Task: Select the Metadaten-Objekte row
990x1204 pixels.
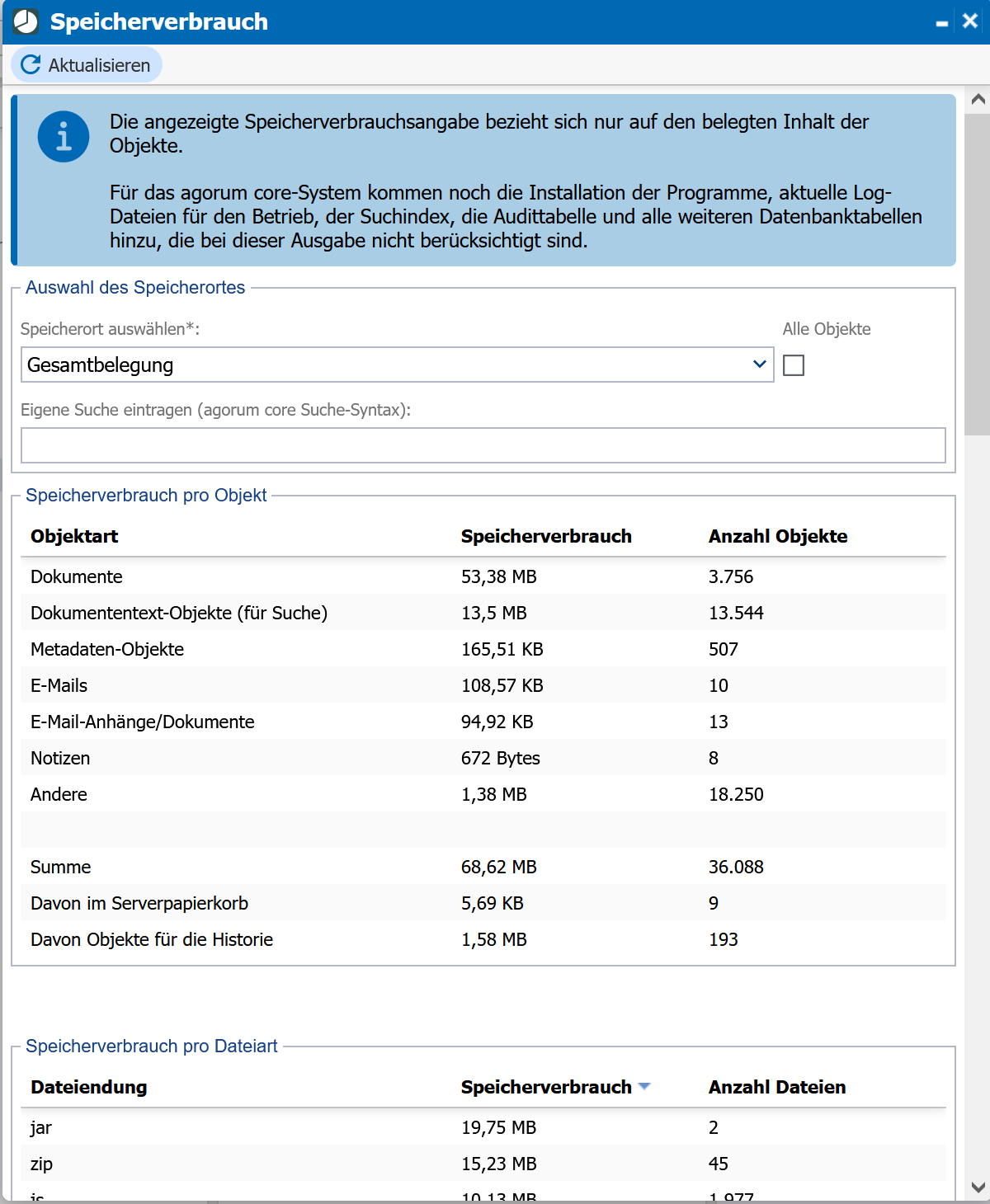Action: click(x=483, y=649)
